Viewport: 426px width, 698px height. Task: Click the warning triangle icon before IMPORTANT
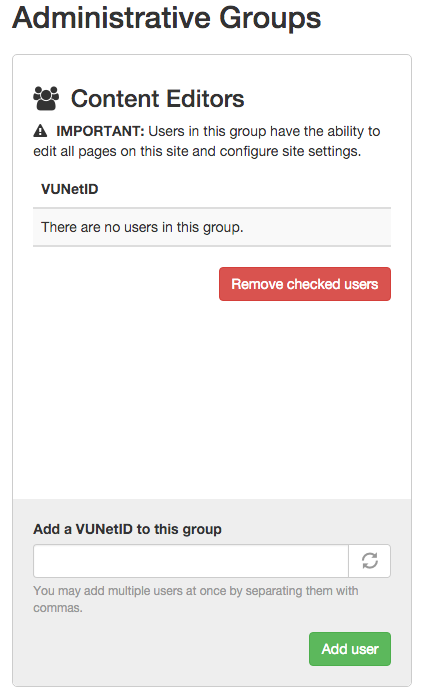tap(40, 131)
